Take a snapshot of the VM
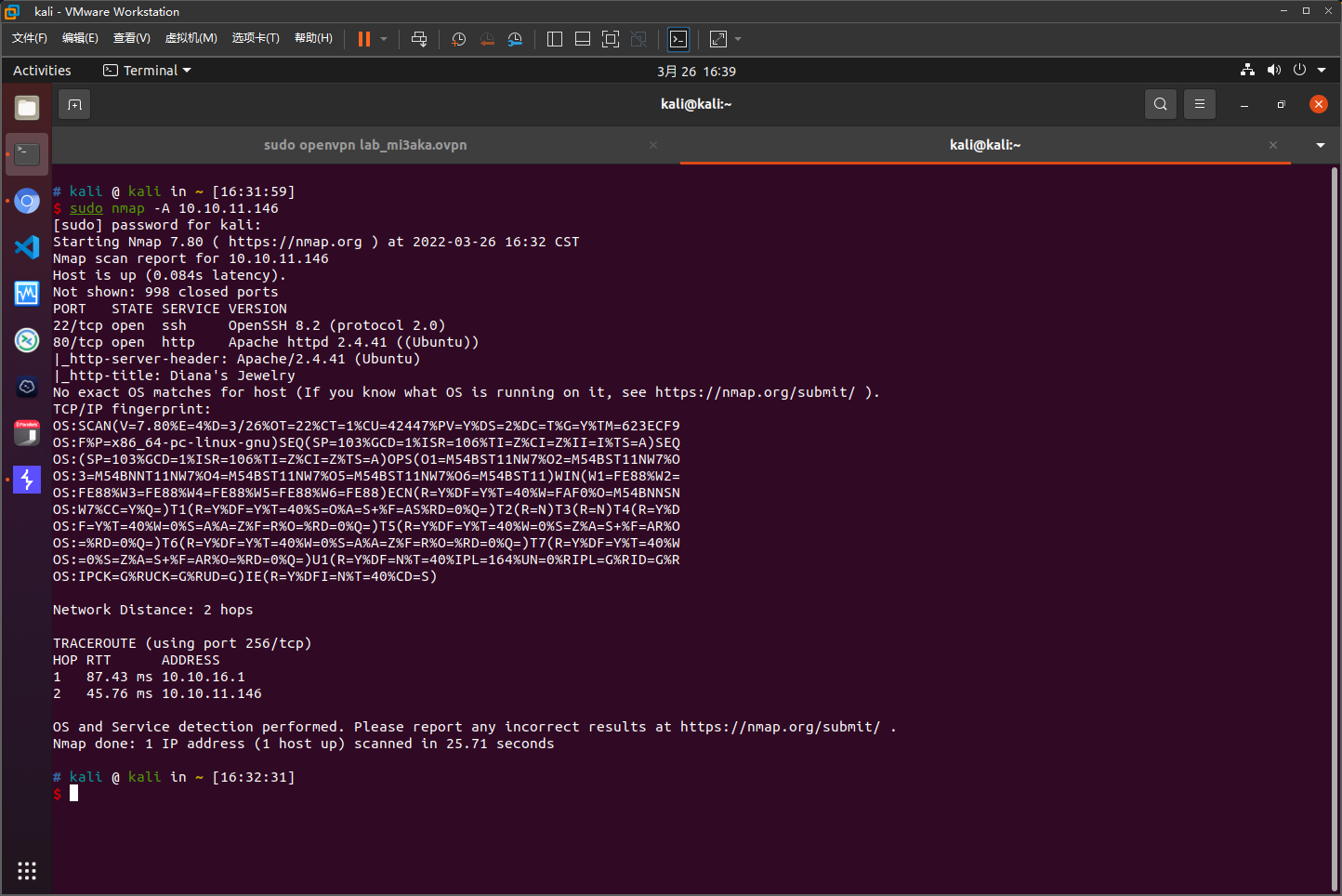The height and width of the screenshot is (896, 1342). pyautogui.click(x=458, y=39)
